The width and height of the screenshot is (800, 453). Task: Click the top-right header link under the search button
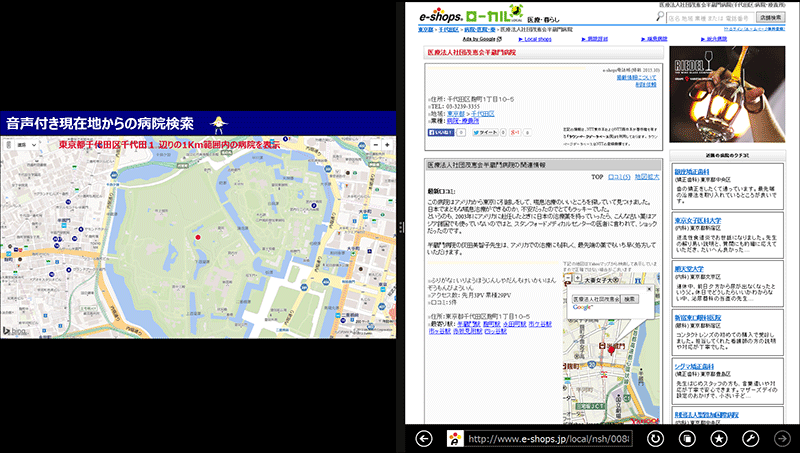pos(755,29)
